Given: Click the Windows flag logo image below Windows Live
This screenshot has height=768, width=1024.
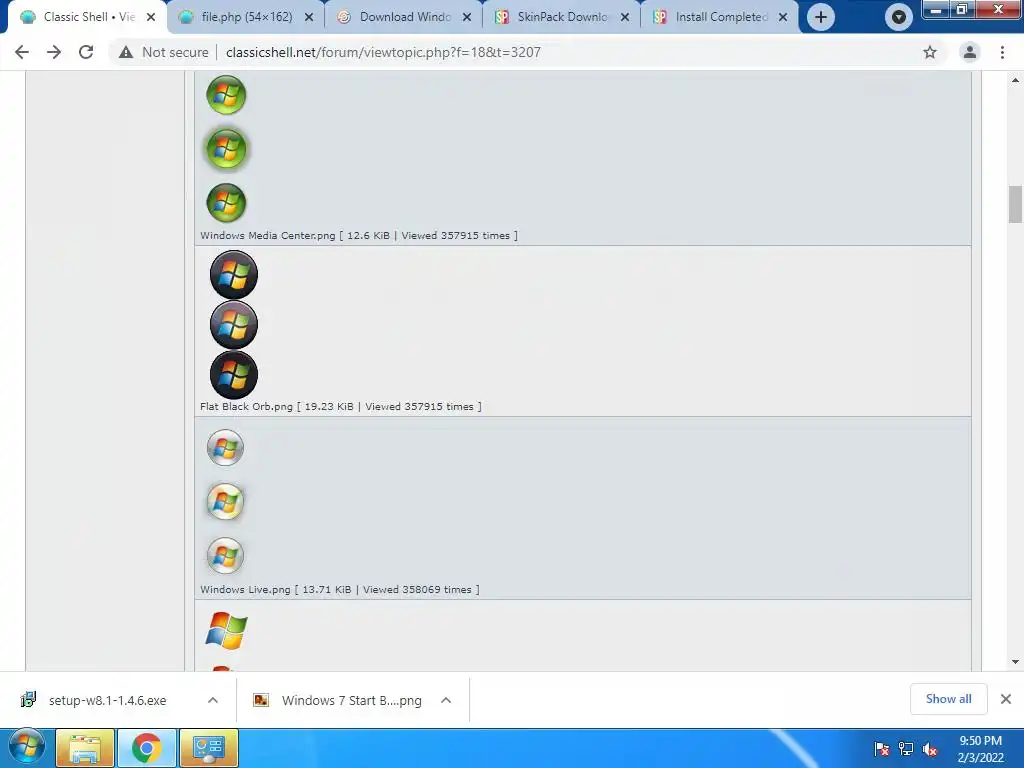Looking at the screenshot, I should pos(226,630).
